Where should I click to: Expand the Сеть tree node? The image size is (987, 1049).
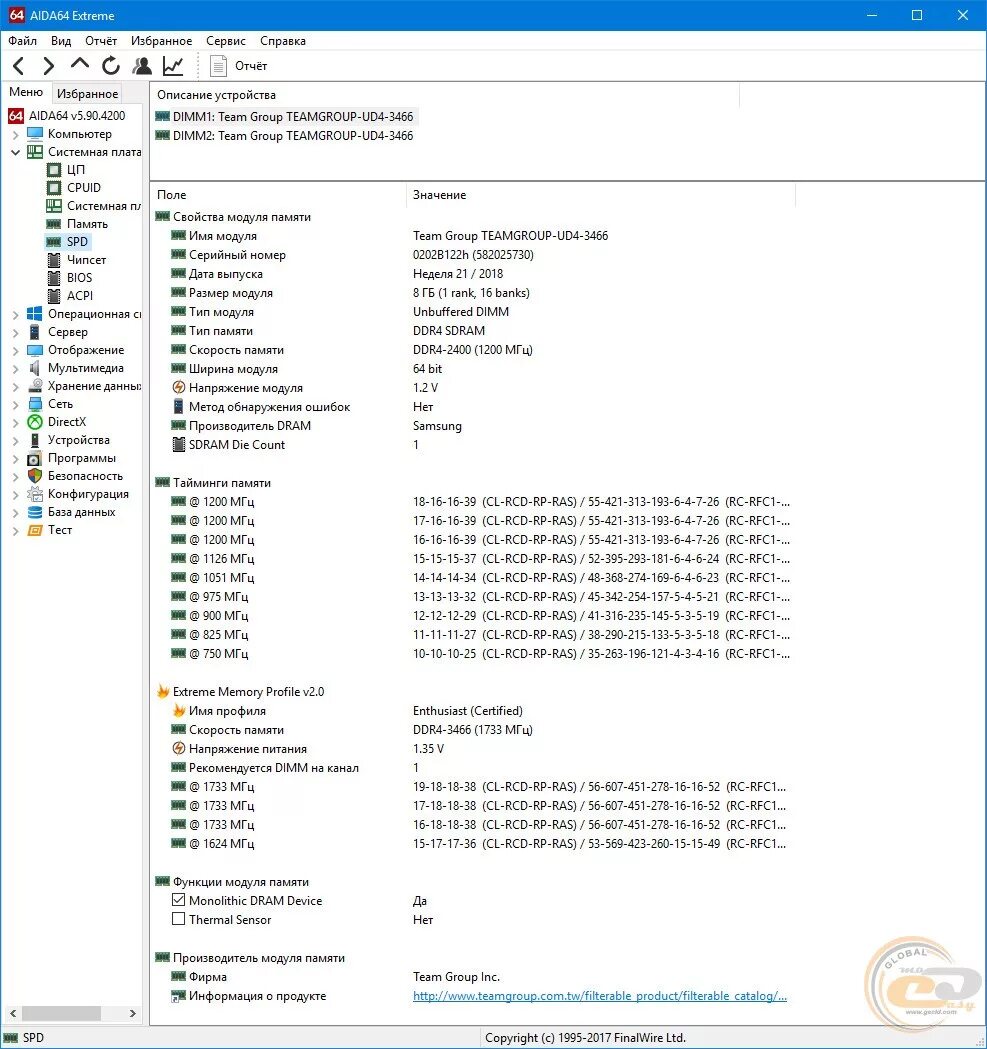pyautogui.click(x=15, y=405)
